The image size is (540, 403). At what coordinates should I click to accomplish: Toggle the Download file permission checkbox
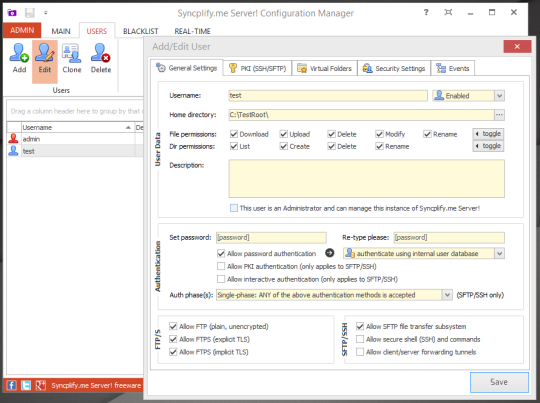click(234, 134)
